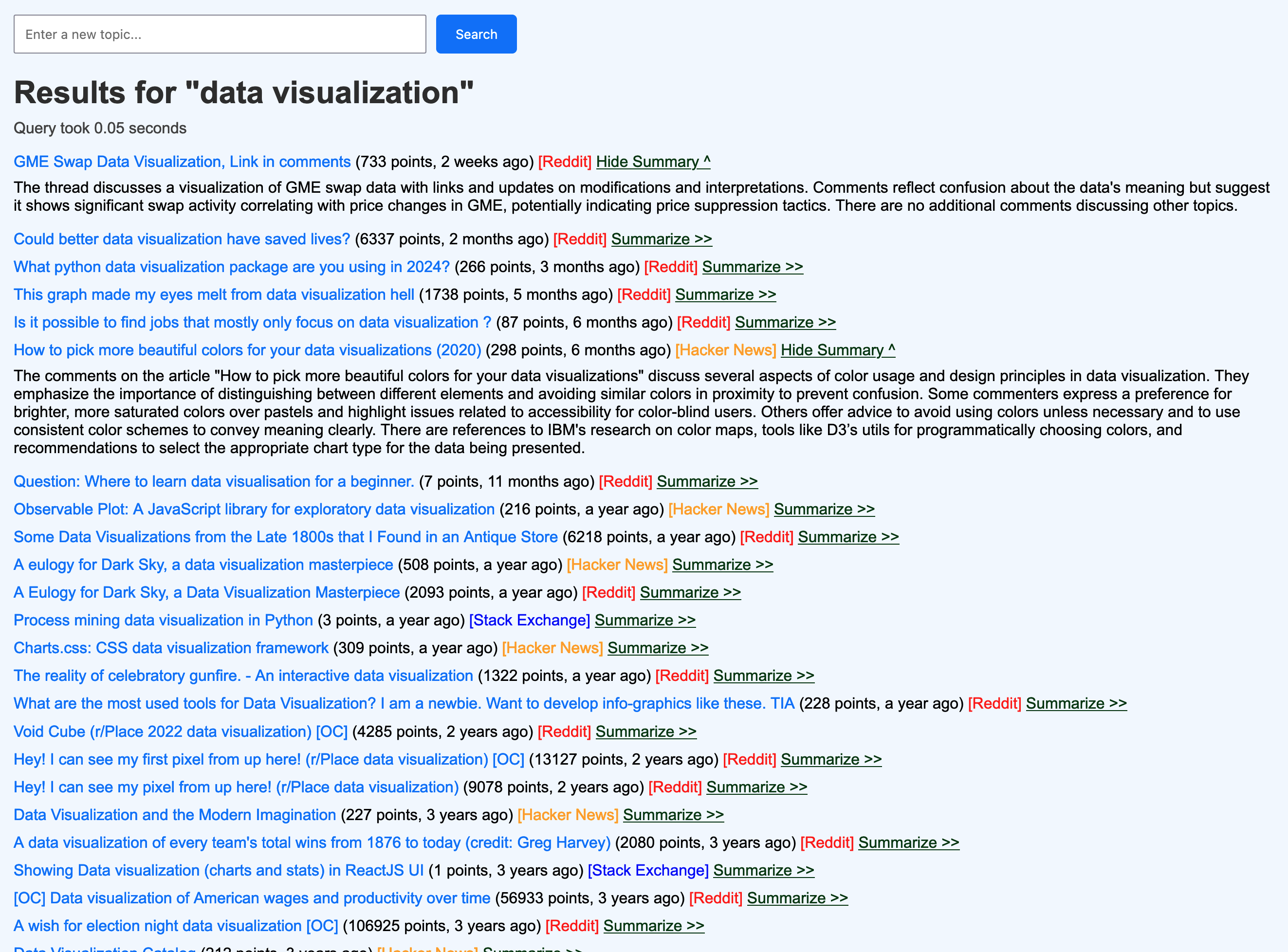
Task: Hide Summary for beautiful colors Hacker News result
Action: coord(837,350)
